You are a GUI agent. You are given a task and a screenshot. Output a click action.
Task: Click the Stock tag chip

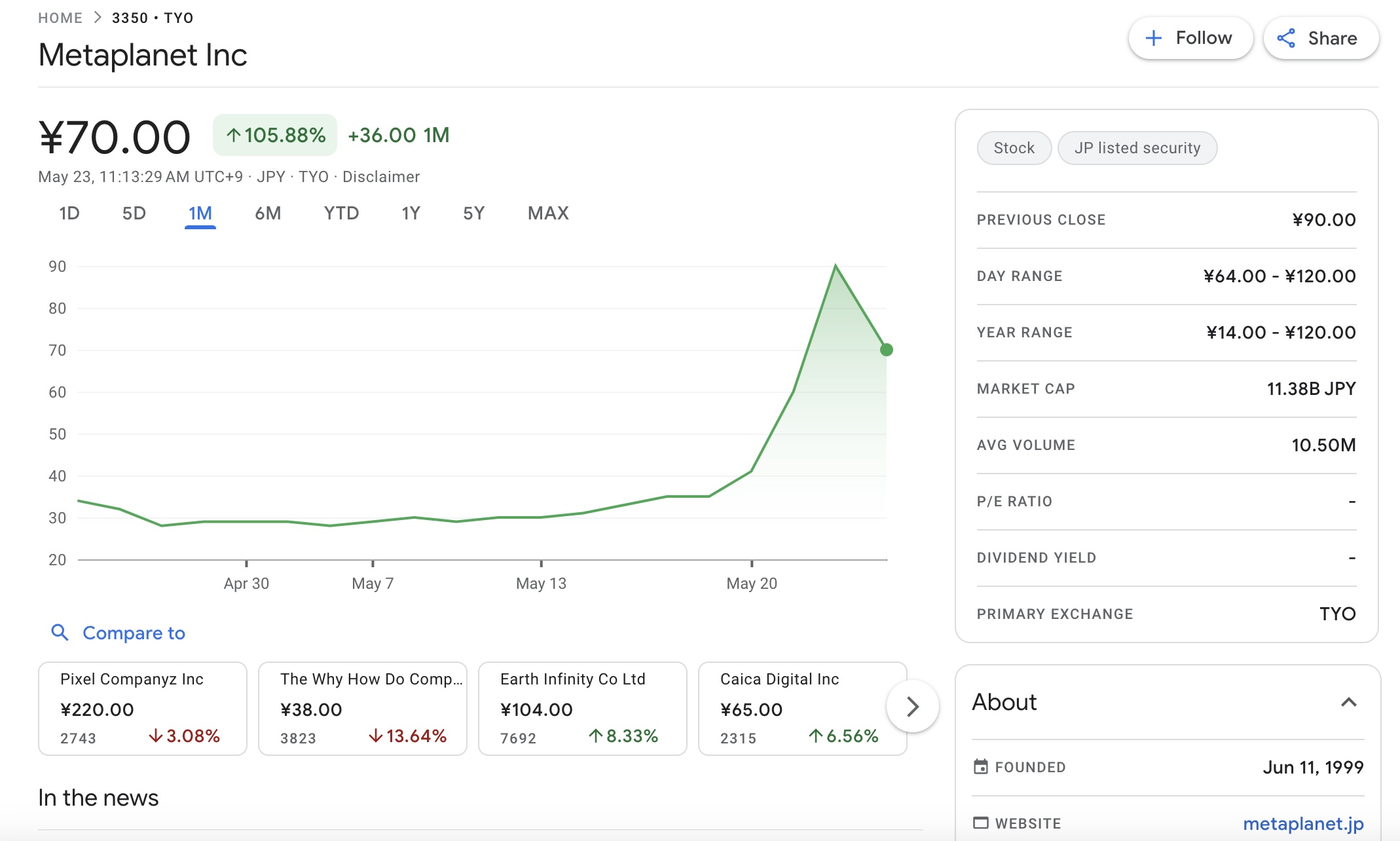point(1014,148)
